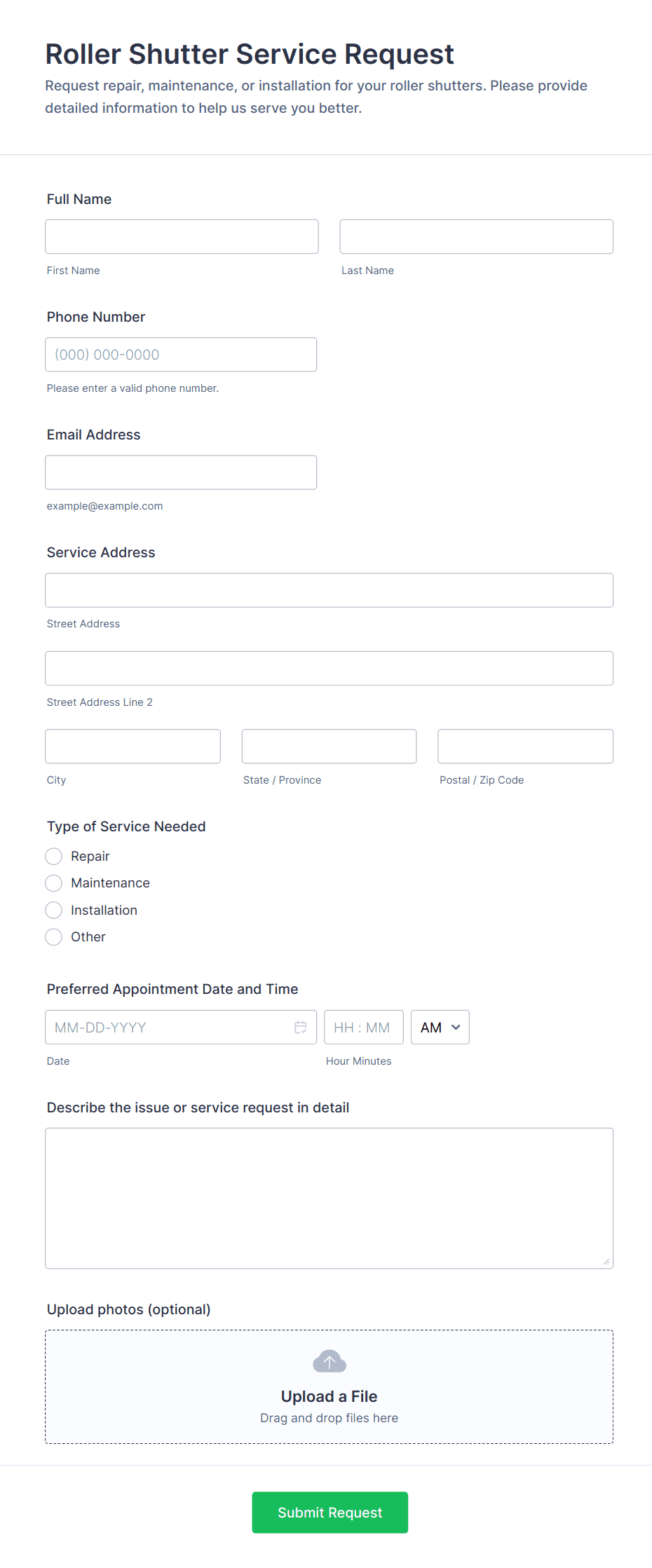Image resolution: width=652 pixels, height=1568 pixels.
Task: Click the HH : MM time field
Action: (363, 1027)
